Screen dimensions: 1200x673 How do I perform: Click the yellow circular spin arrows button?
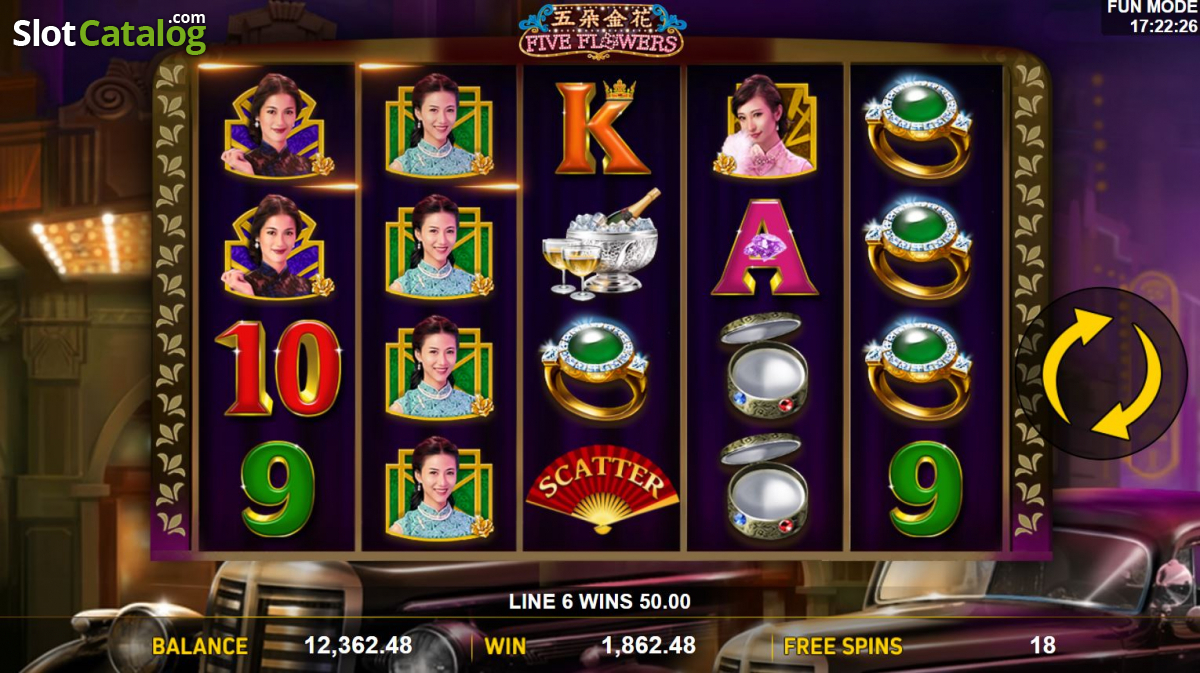click(x=1101, y=374)
